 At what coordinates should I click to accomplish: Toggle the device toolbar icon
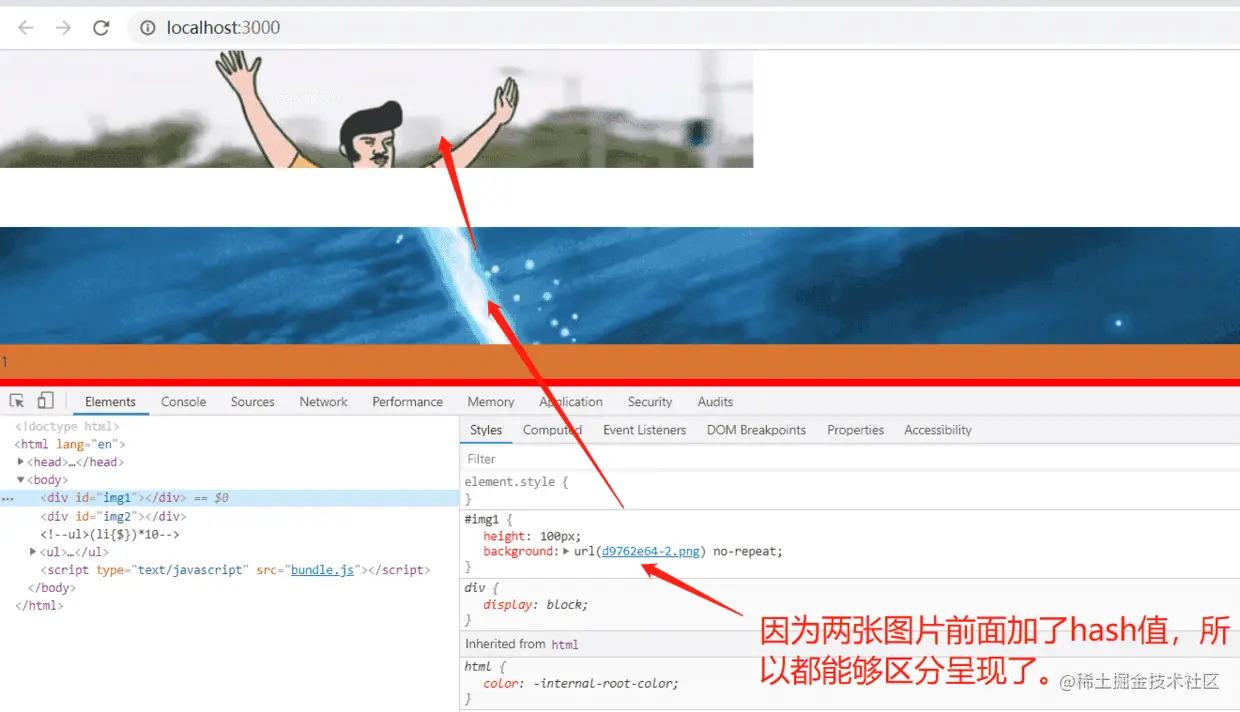45,401
